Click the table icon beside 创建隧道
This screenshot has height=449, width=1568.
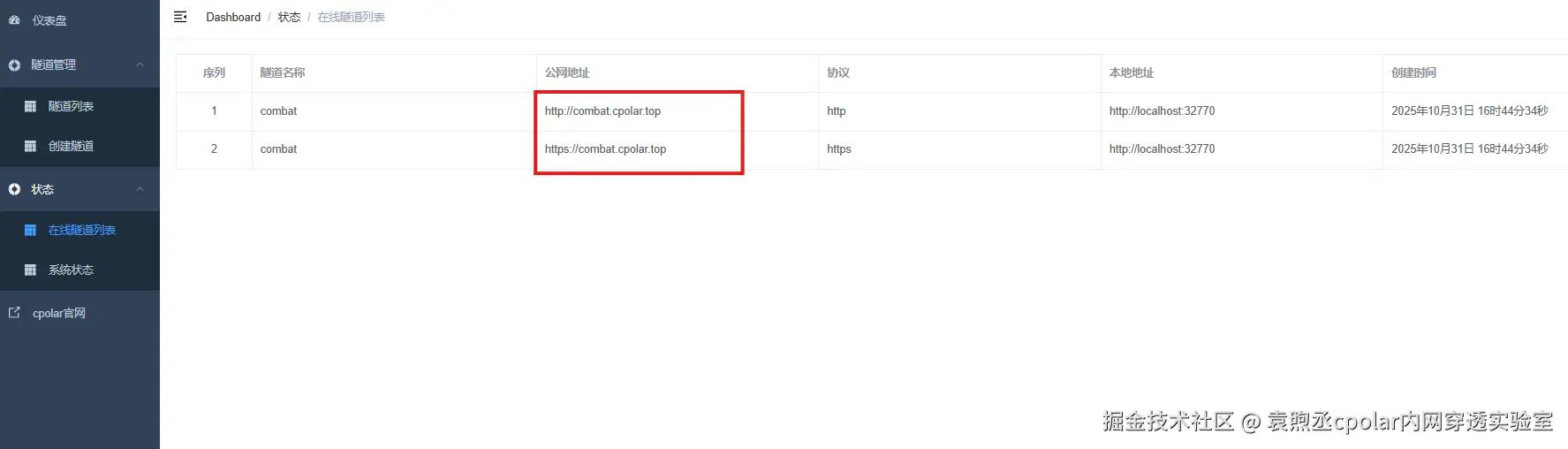point(30,146)
